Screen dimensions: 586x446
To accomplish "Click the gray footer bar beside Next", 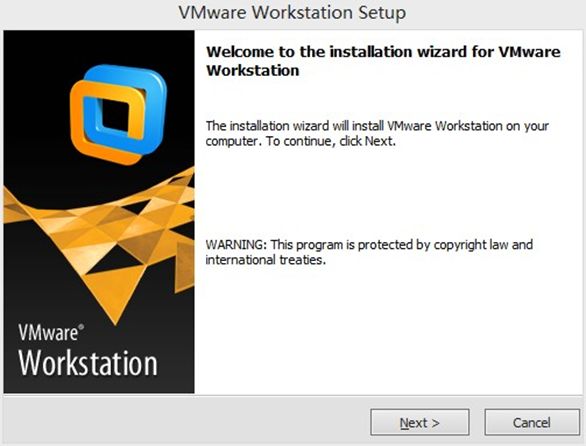I will point(187,421).
